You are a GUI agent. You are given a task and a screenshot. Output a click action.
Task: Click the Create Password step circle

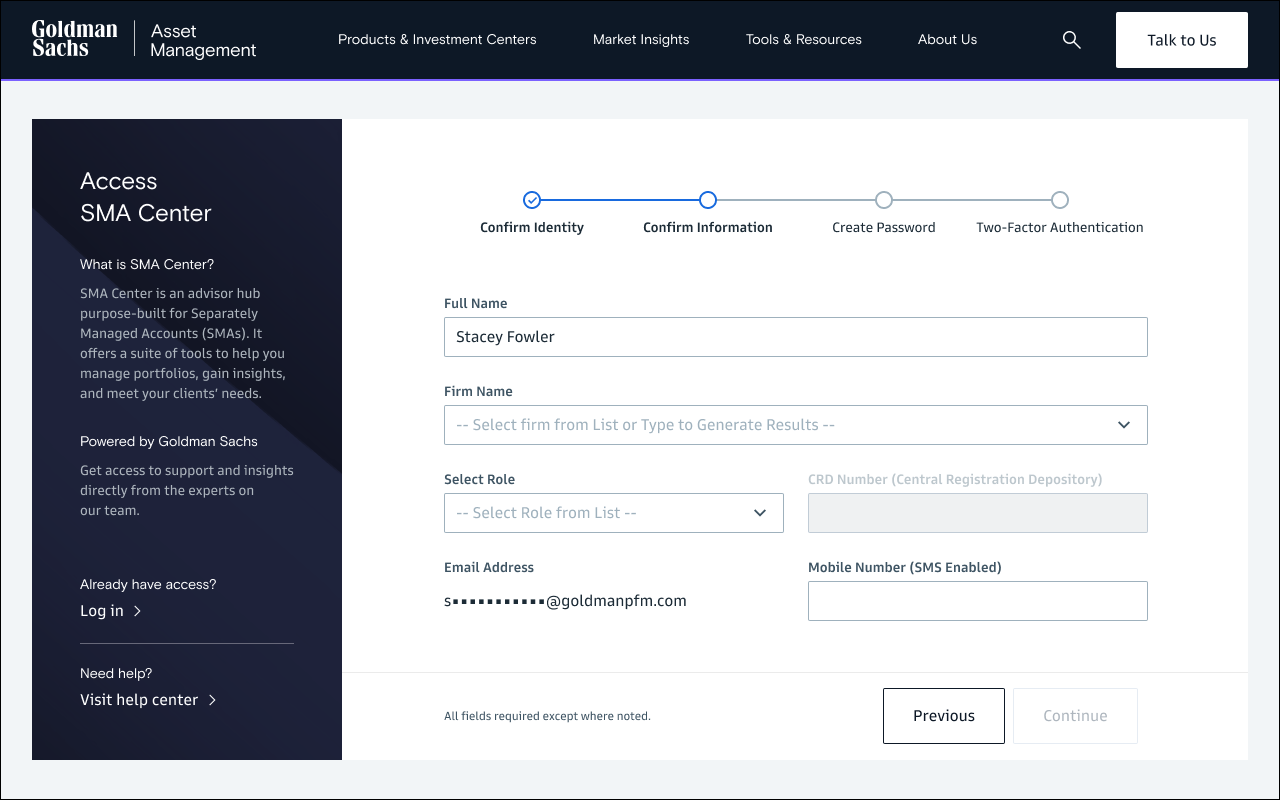pos(884,200)
